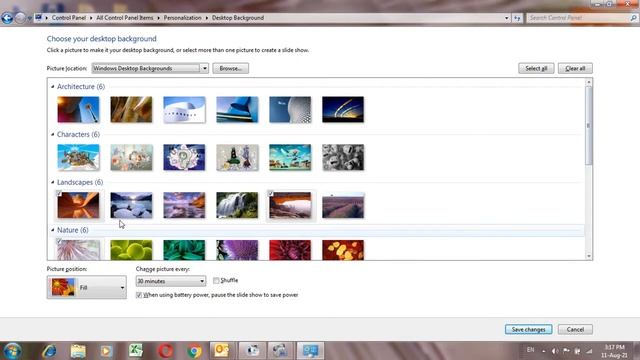Image resolution: width=640 pixels, height=360 pixels.
Task: Collapse the Architecture group
Action: [x=53, y=87]
